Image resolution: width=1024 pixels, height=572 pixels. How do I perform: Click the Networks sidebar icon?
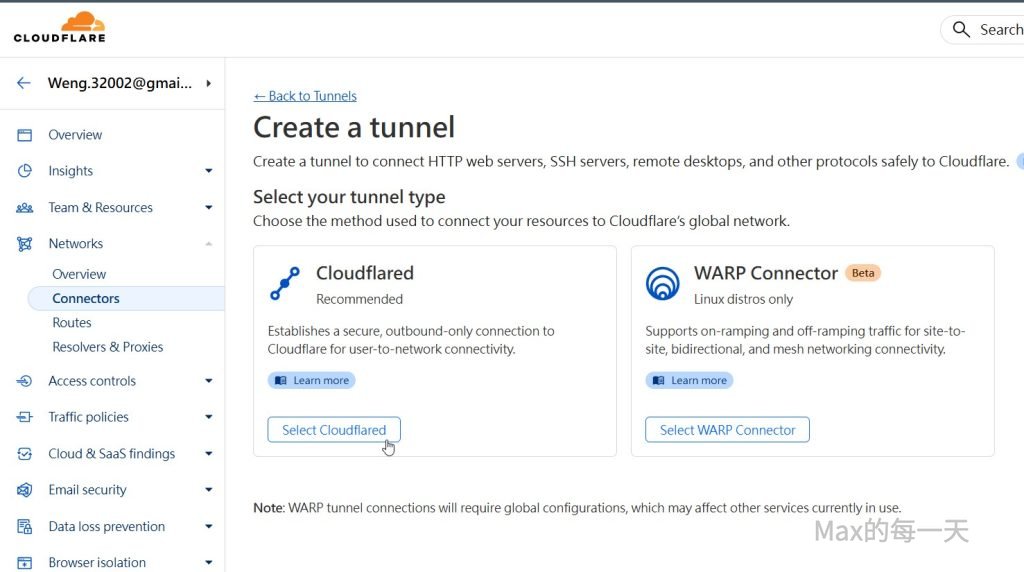pyautogui.click(x=25, y=244)
